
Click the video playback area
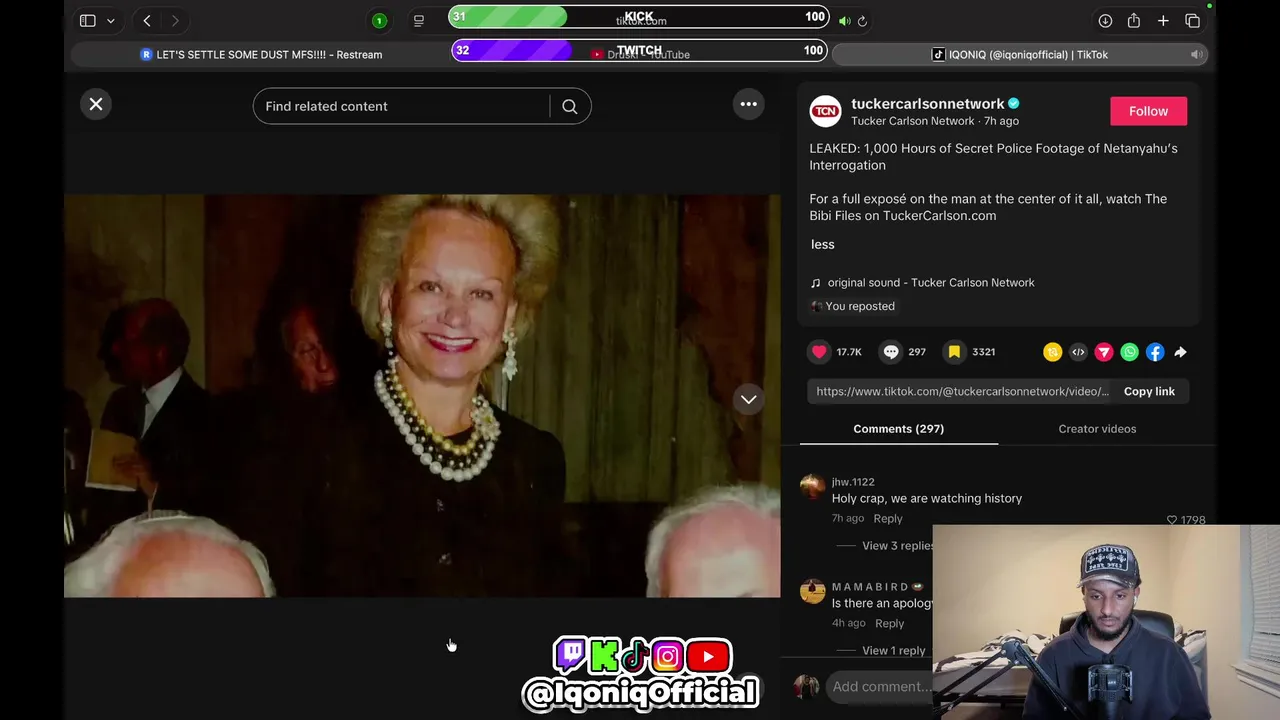click(422, 396)
